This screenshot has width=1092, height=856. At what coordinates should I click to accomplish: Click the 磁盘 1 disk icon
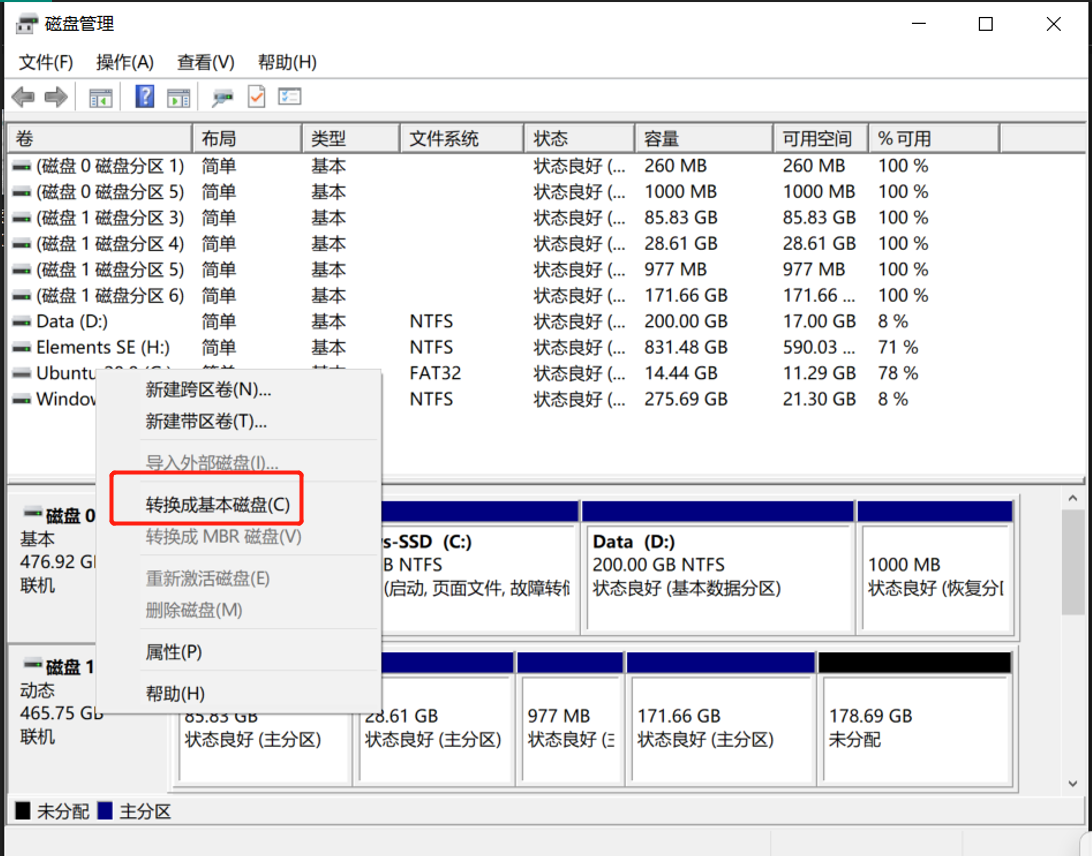[x=33, y=663]
